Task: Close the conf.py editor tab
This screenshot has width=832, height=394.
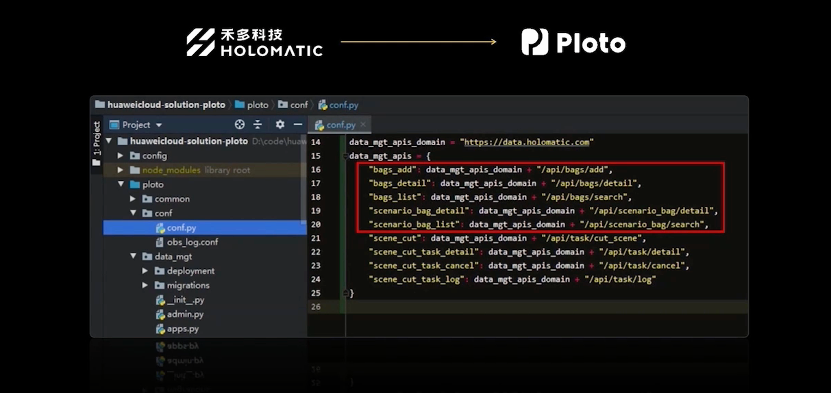Action: pos(363,125)
